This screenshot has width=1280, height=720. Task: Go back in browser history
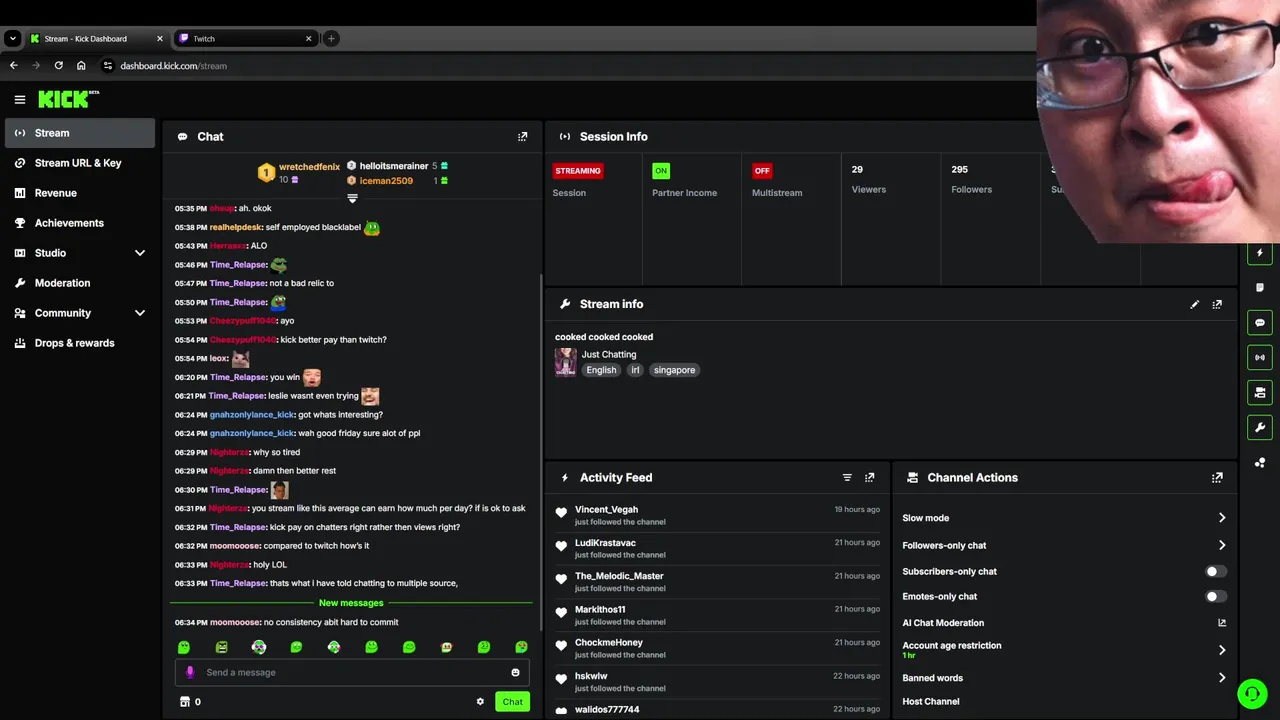pyautogui.click(x=13, y=65)
